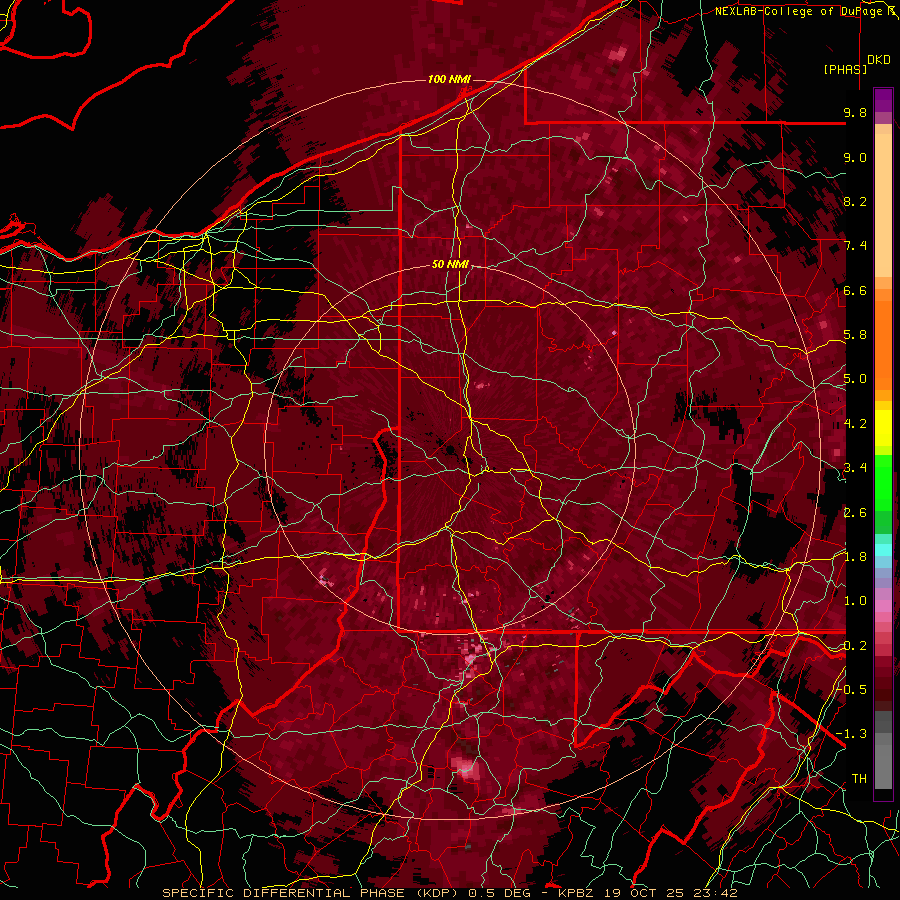This screenshot has width=900, height=900.
Task: Click the 3.4 scale label
Action: [x=855, y=468]
